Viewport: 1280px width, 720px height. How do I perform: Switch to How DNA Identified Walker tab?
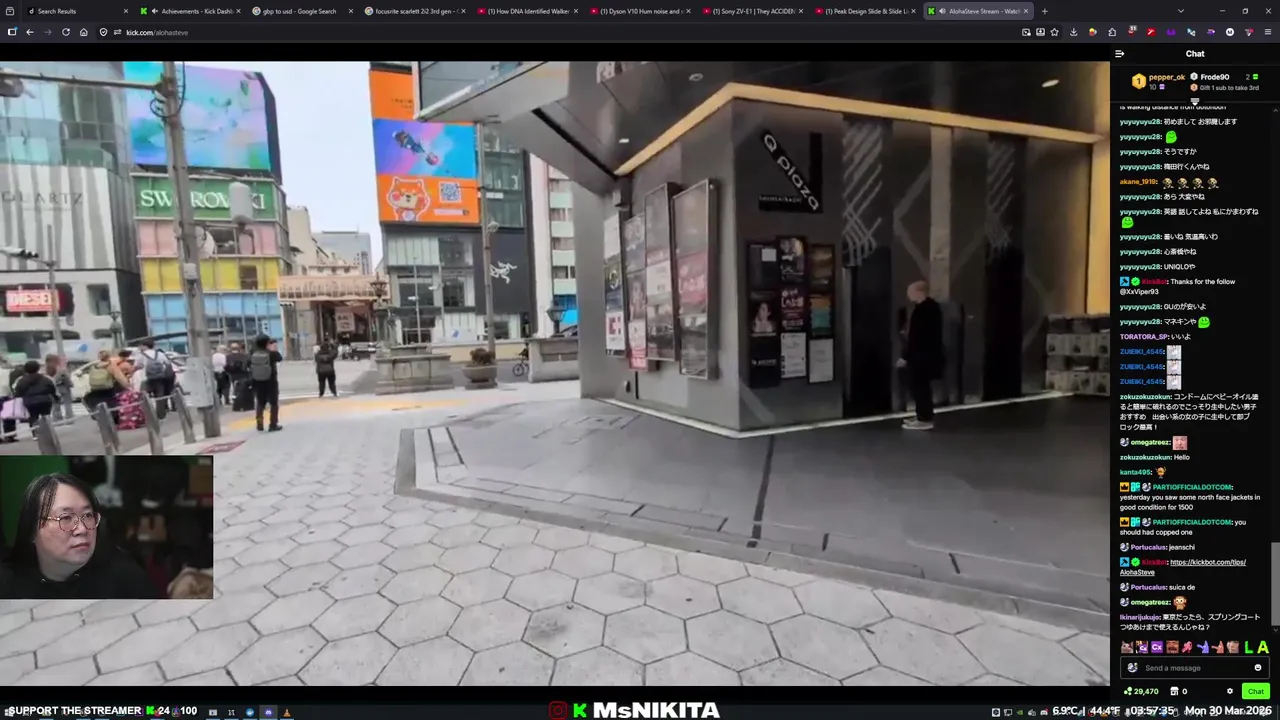coord(525,11)
